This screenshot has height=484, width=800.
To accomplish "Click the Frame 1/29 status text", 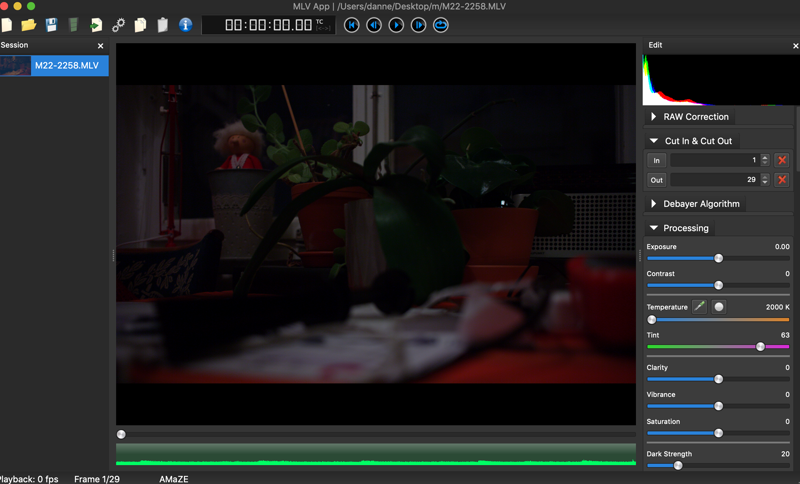I will (96, 479).
